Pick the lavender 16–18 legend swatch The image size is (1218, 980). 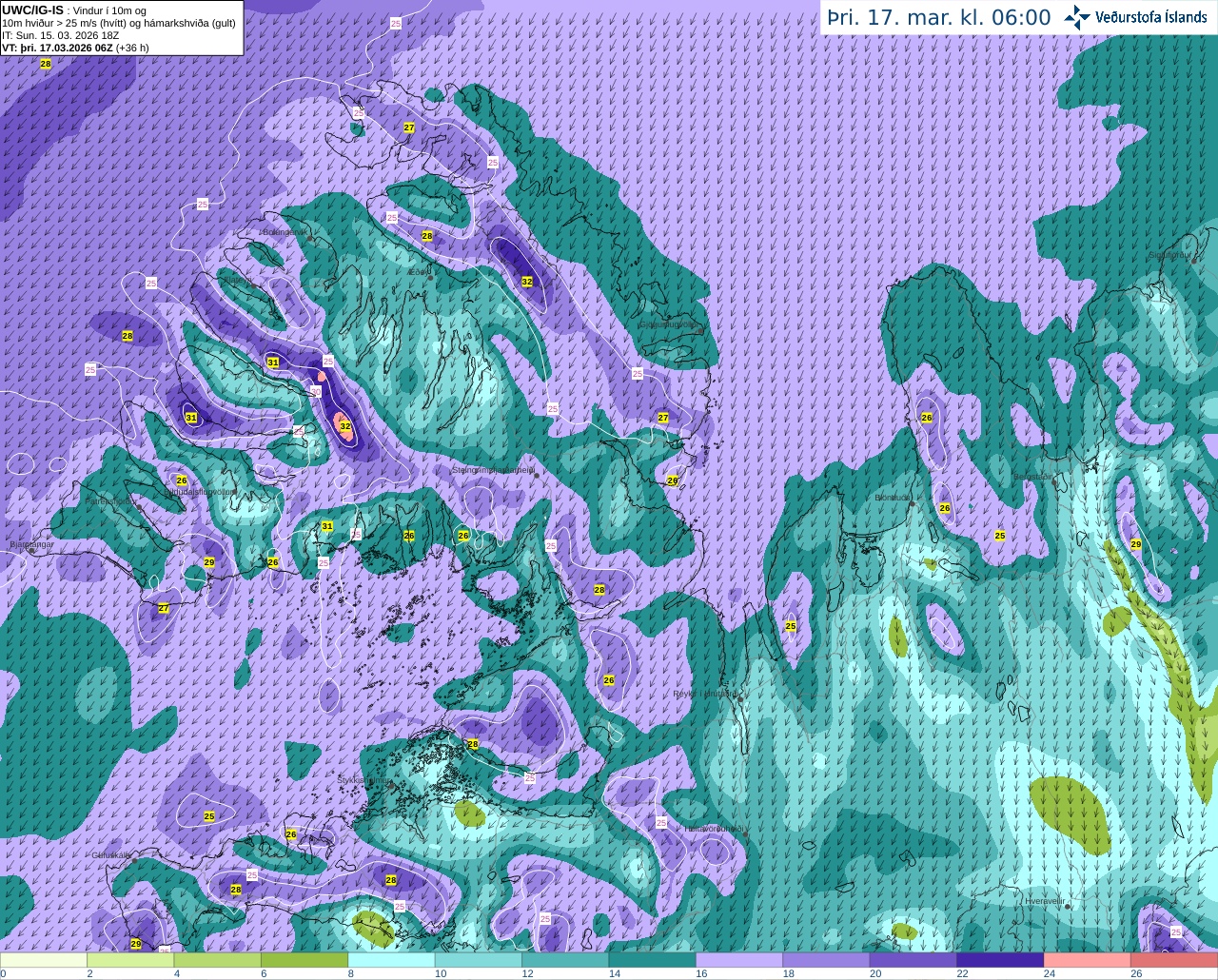[x=739, y=960]
